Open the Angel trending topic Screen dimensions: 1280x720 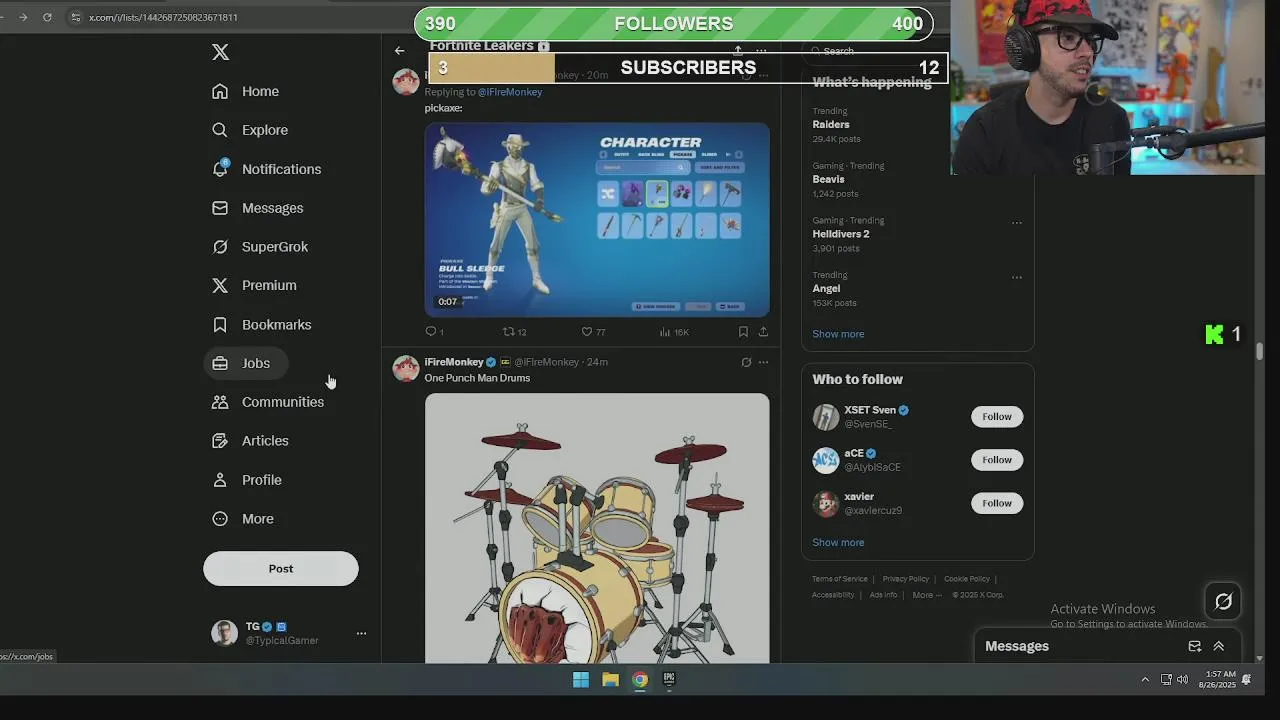(x=826, y=289)
